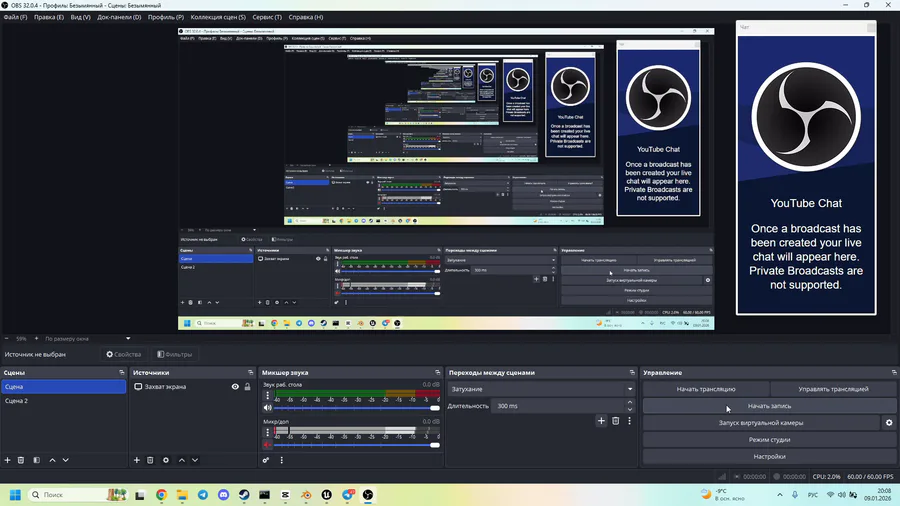Viewport: 900px width, 506px height.
Task: Open Сервис menu
Action: click(267, 17)
